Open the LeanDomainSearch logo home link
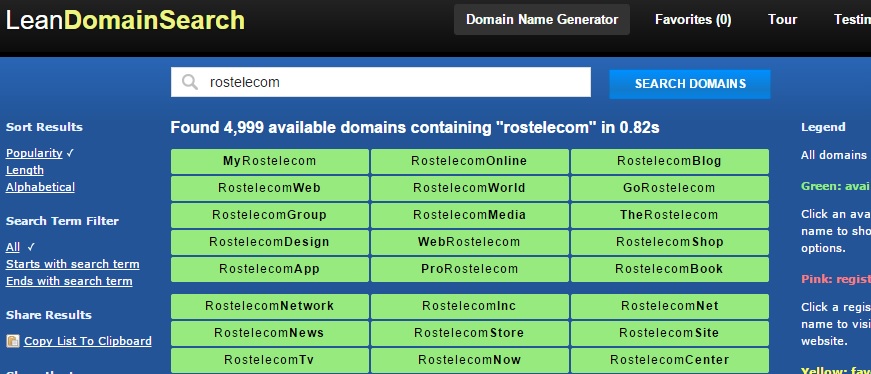 125,20
